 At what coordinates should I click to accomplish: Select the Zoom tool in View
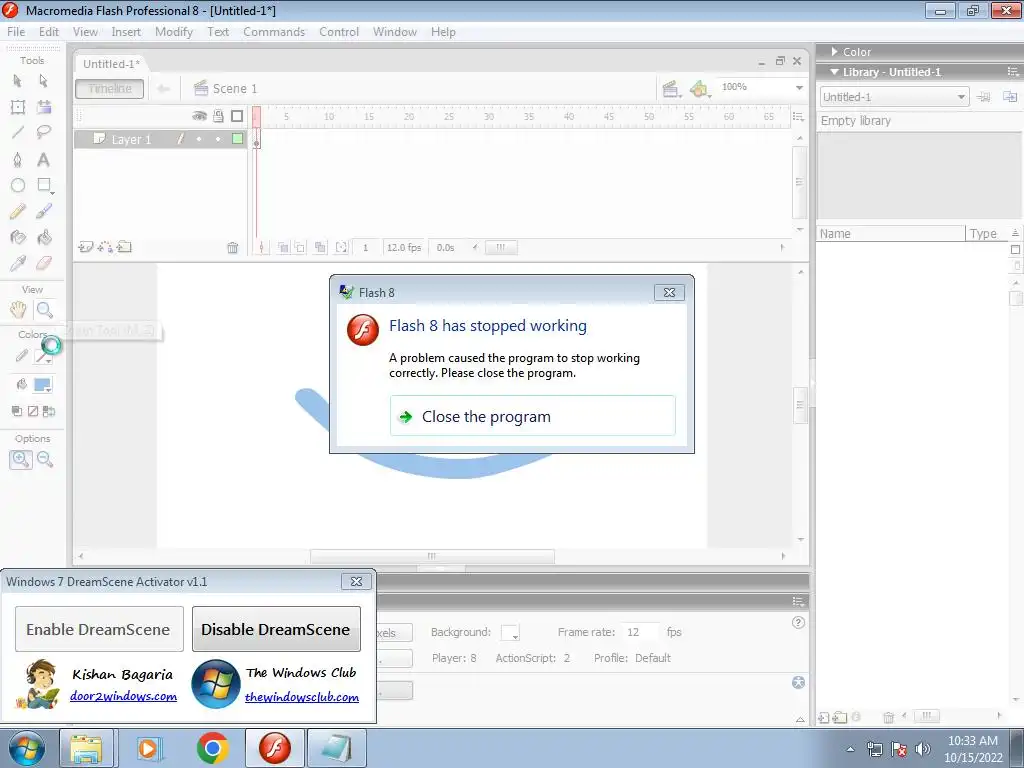(x=44, y=310)
